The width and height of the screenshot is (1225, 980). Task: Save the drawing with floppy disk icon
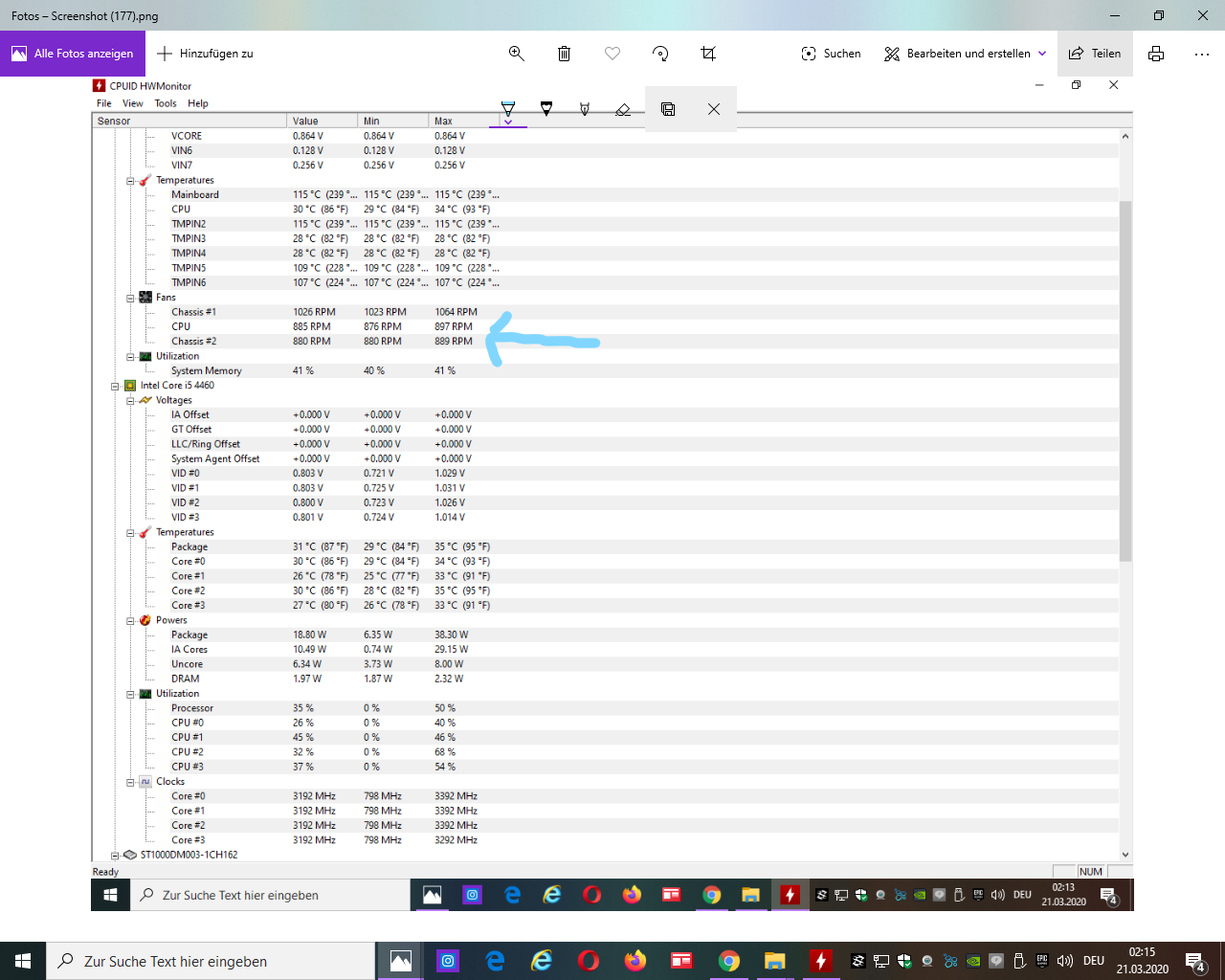[x=668, y=109]
